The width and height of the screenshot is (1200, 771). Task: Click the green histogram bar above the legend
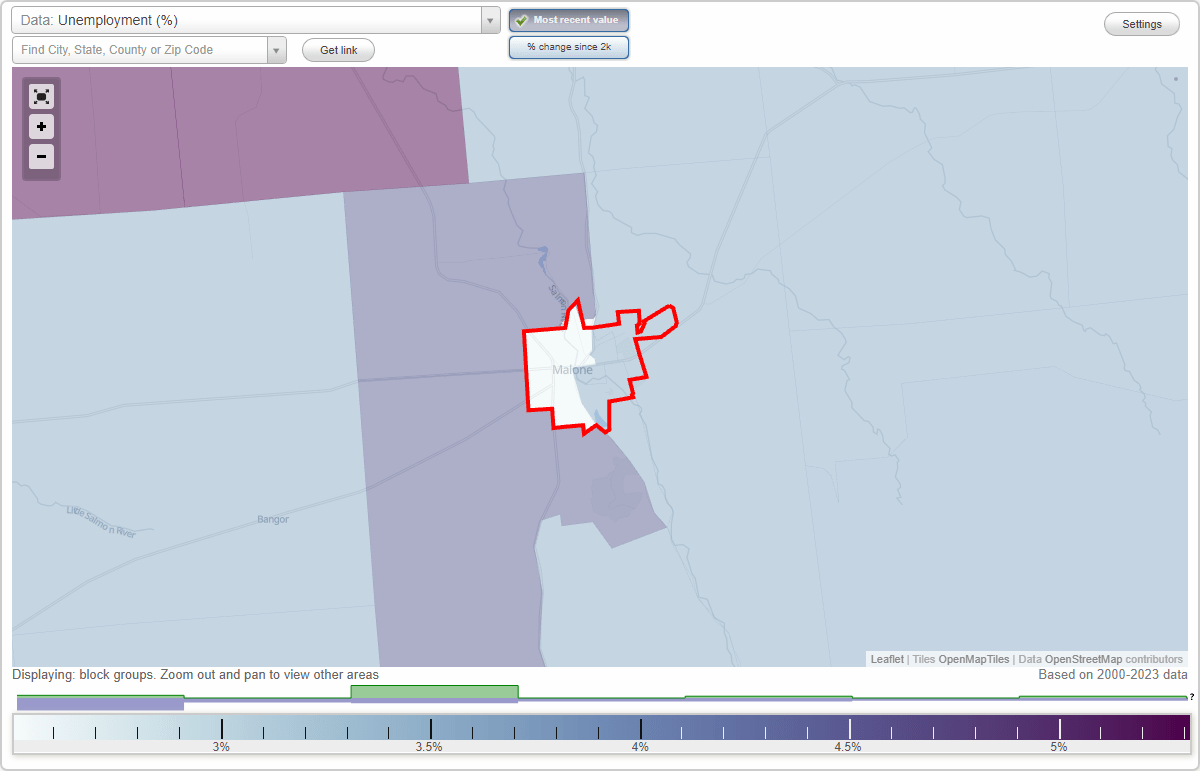point(434,692)
